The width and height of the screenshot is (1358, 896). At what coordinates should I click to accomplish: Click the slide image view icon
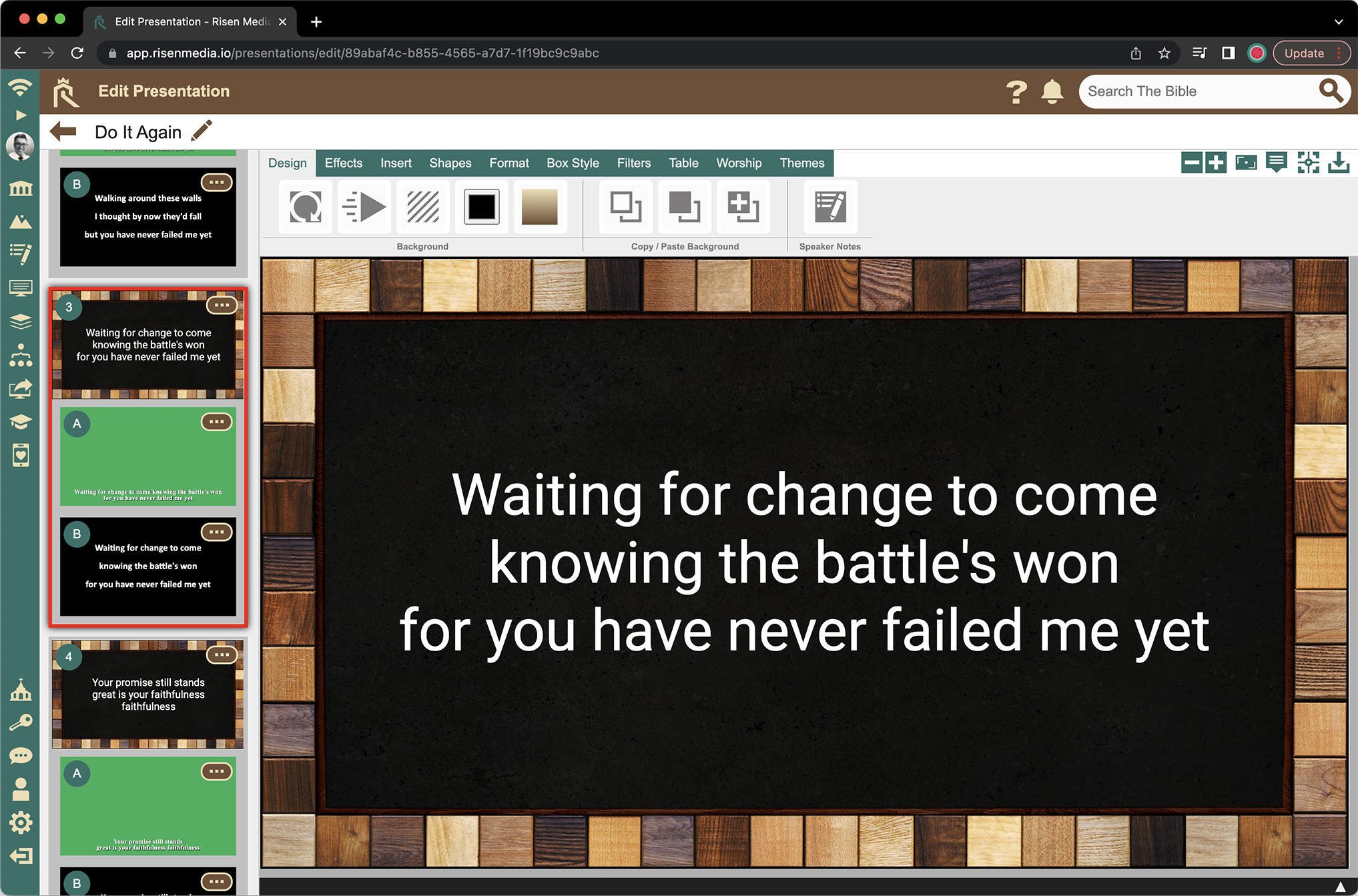coord(1246,162)
